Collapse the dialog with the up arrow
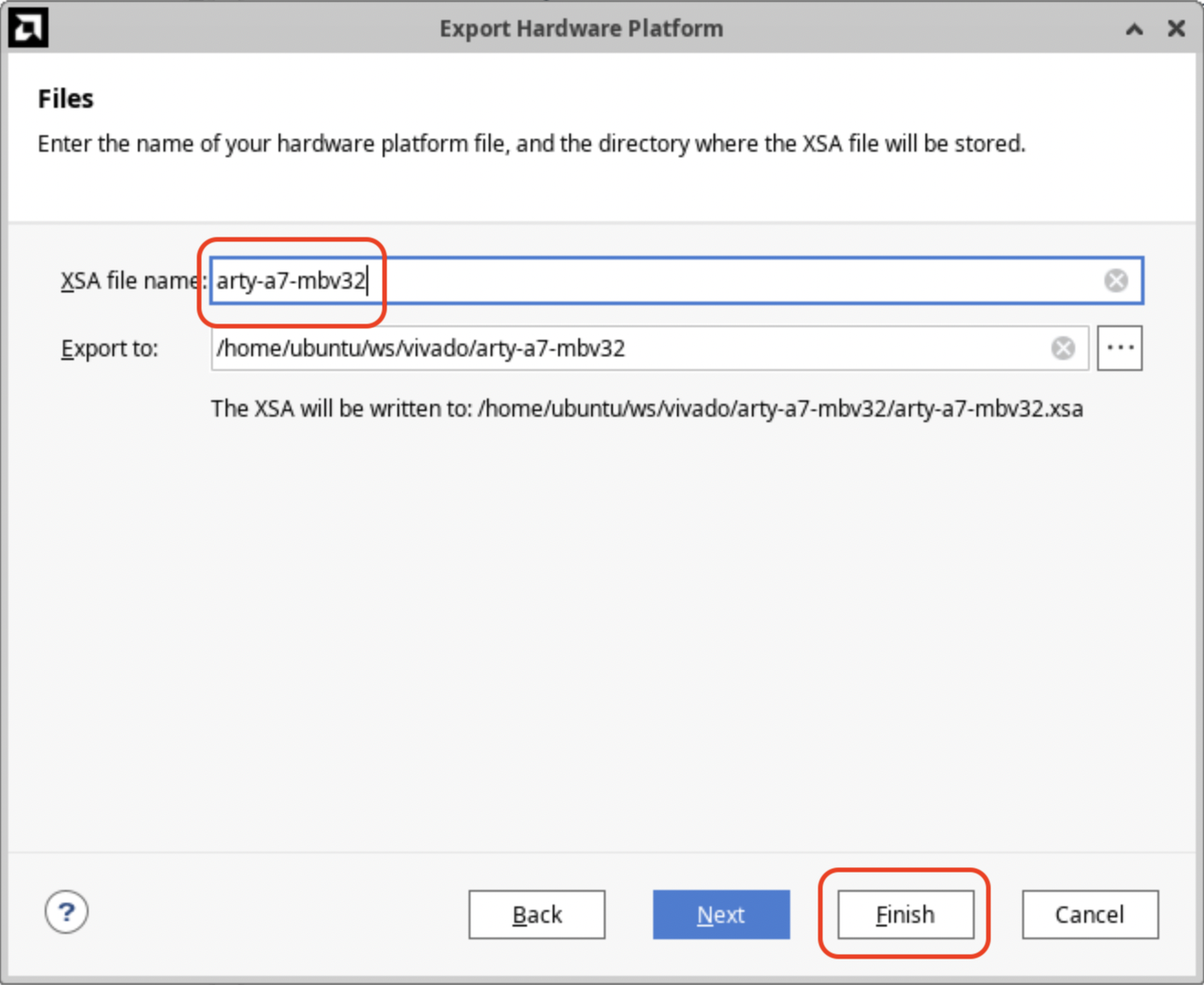The image size is (1204, 985). [x=1134, y=29]
